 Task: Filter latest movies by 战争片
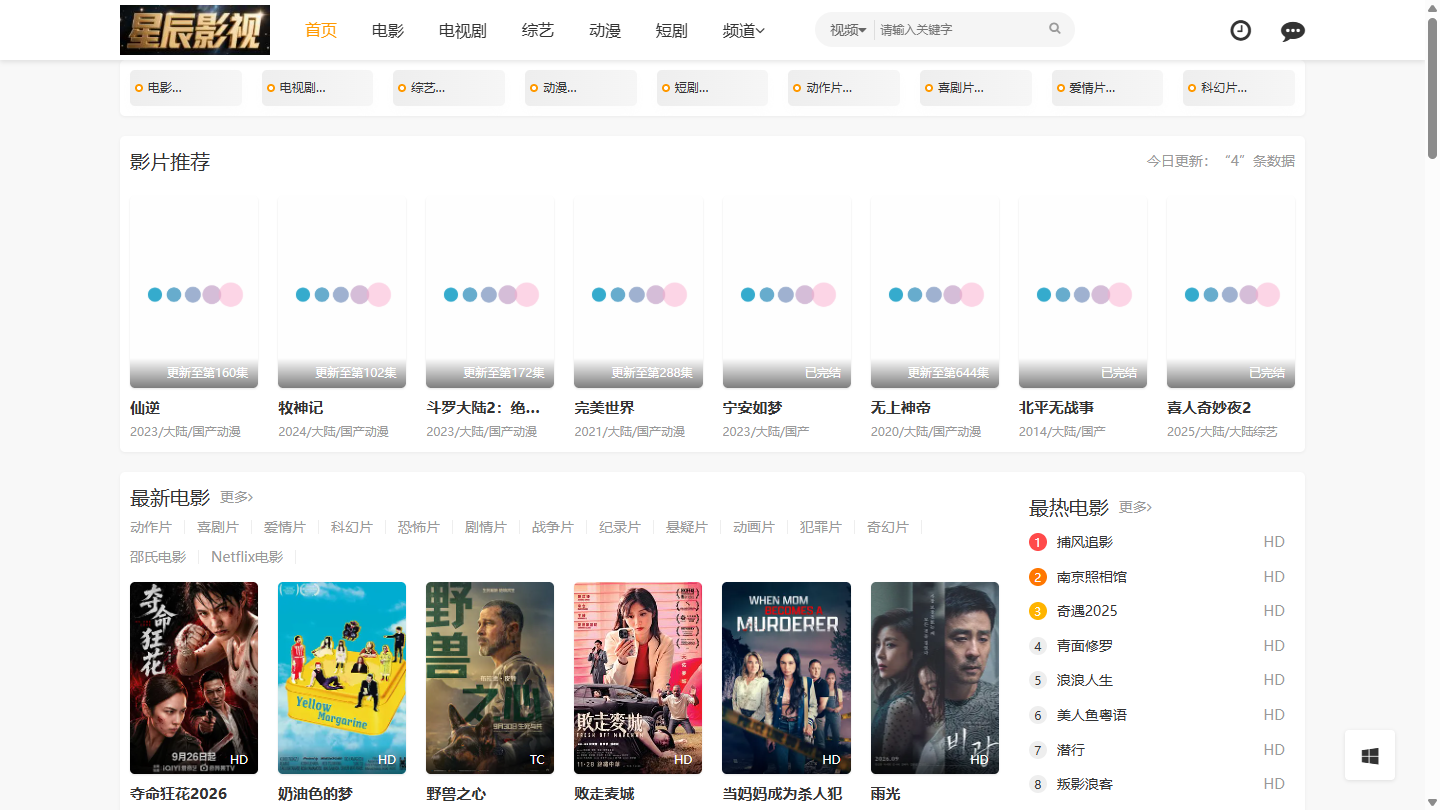click(553, 527)
